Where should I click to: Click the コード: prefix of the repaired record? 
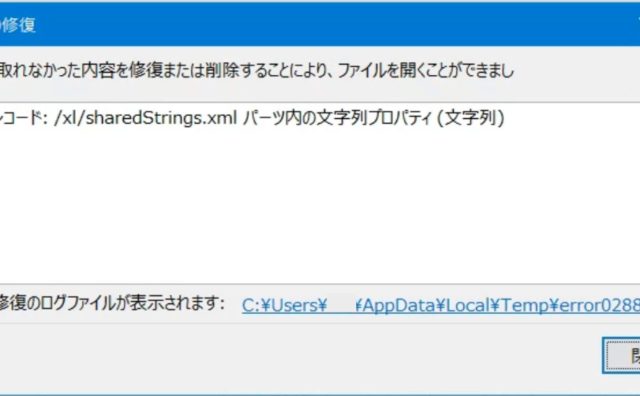pyautogui.click(x=24, y=118)
